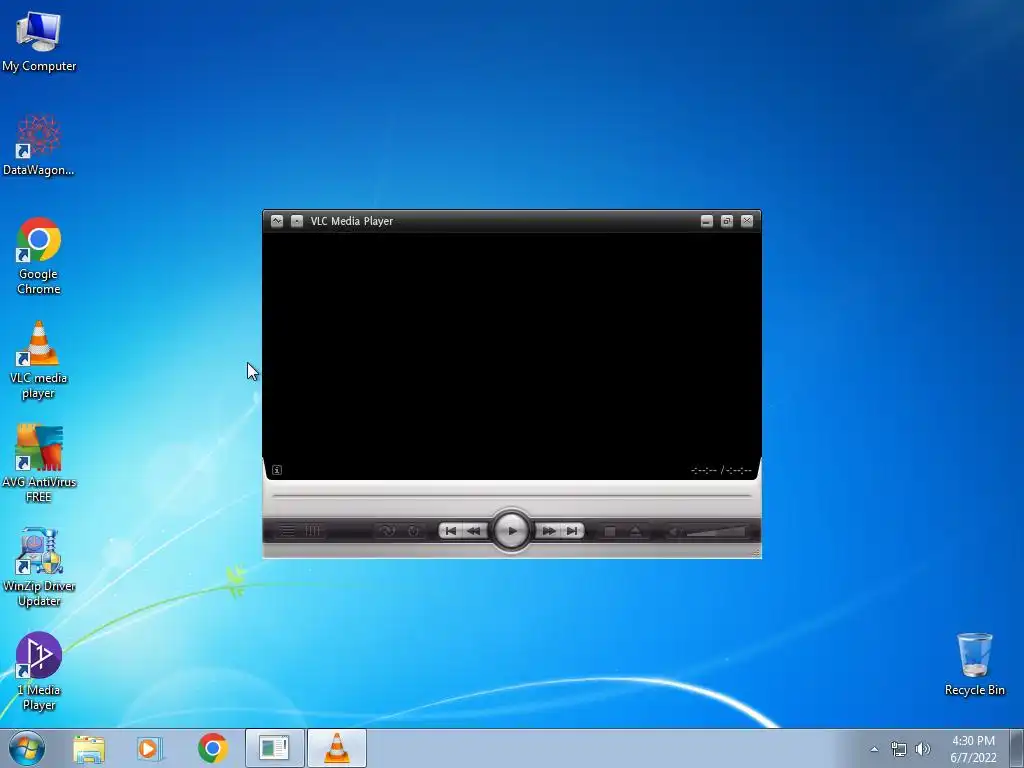Click the resize grip at the VLC window corner
1024x768 pixels.
pos(756,553)
